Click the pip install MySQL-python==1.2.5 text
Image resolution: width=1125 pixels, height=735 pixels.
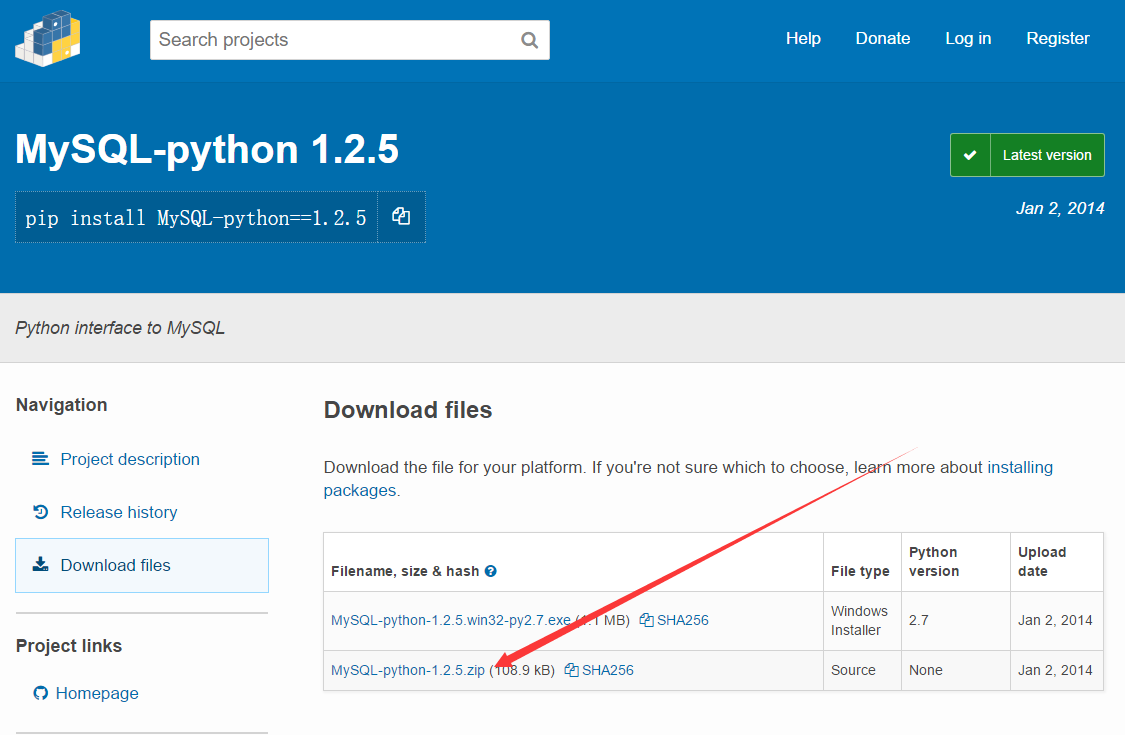196,217
